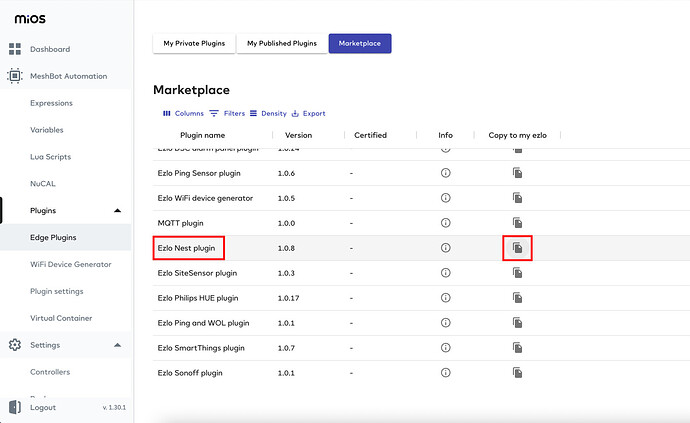This screenshot has height=423, width=690.
Task: Copy Ezlo Ping Sensor plugin to my ezlo
Action: coord(518,173)
